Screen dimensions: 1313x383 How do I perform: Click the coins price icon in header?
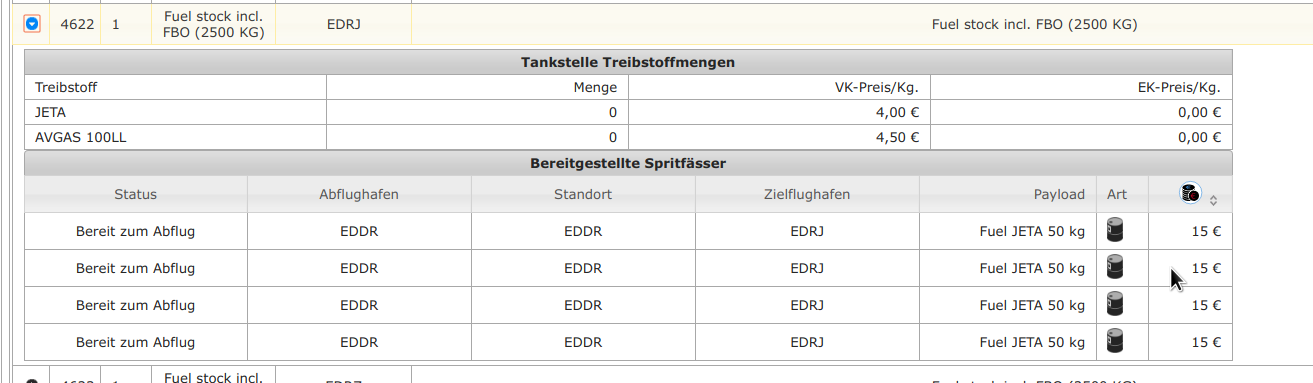tap(1189, 194)
